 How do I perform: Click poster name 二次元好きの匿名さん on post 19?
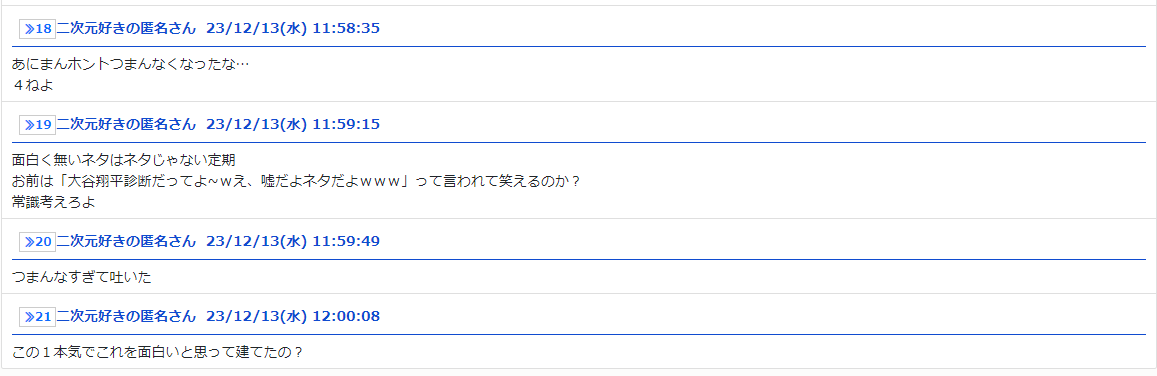[126, 125]
